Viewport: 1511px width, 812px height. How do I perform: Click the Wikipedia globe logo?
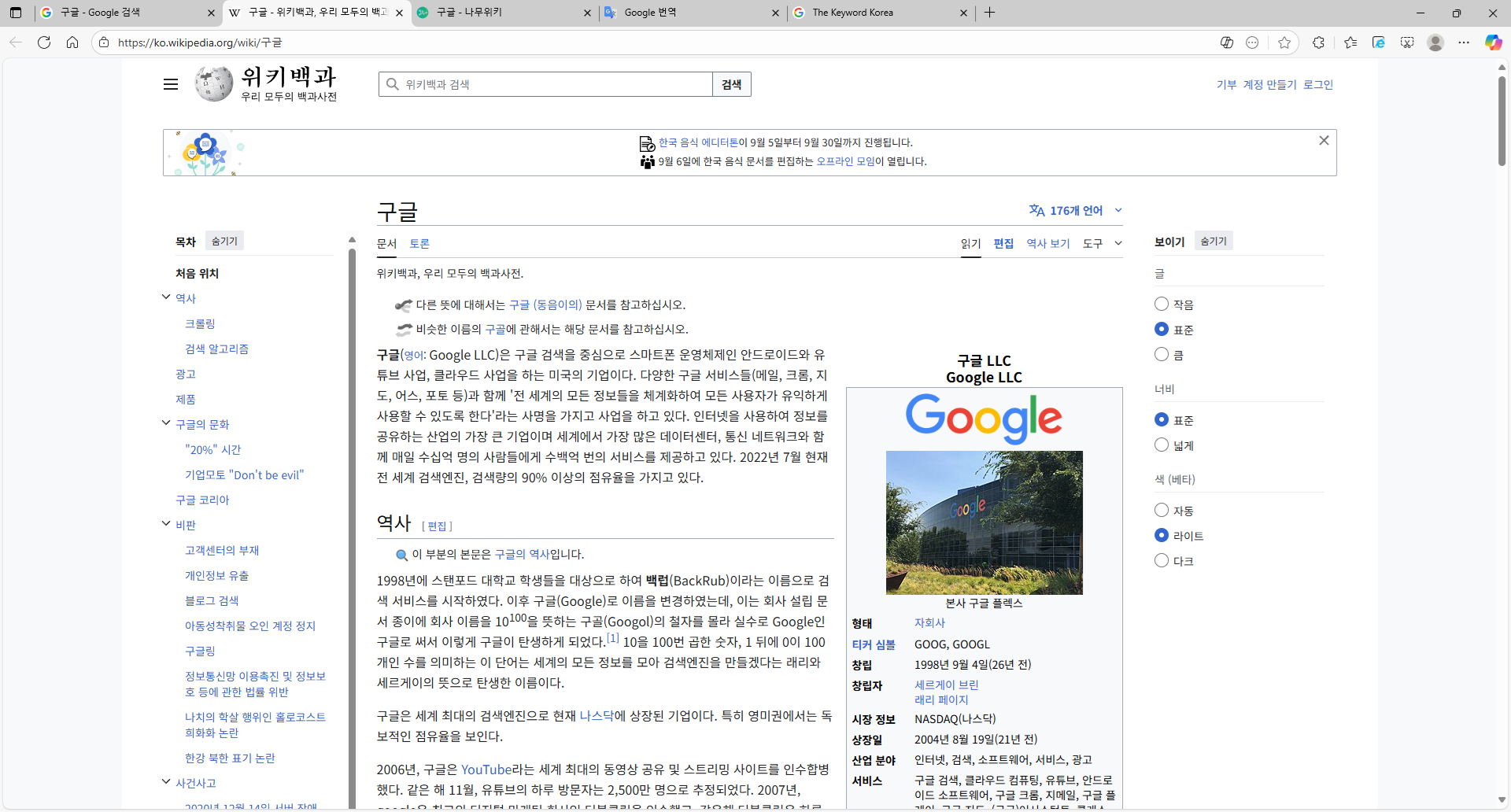click(214, 84)
